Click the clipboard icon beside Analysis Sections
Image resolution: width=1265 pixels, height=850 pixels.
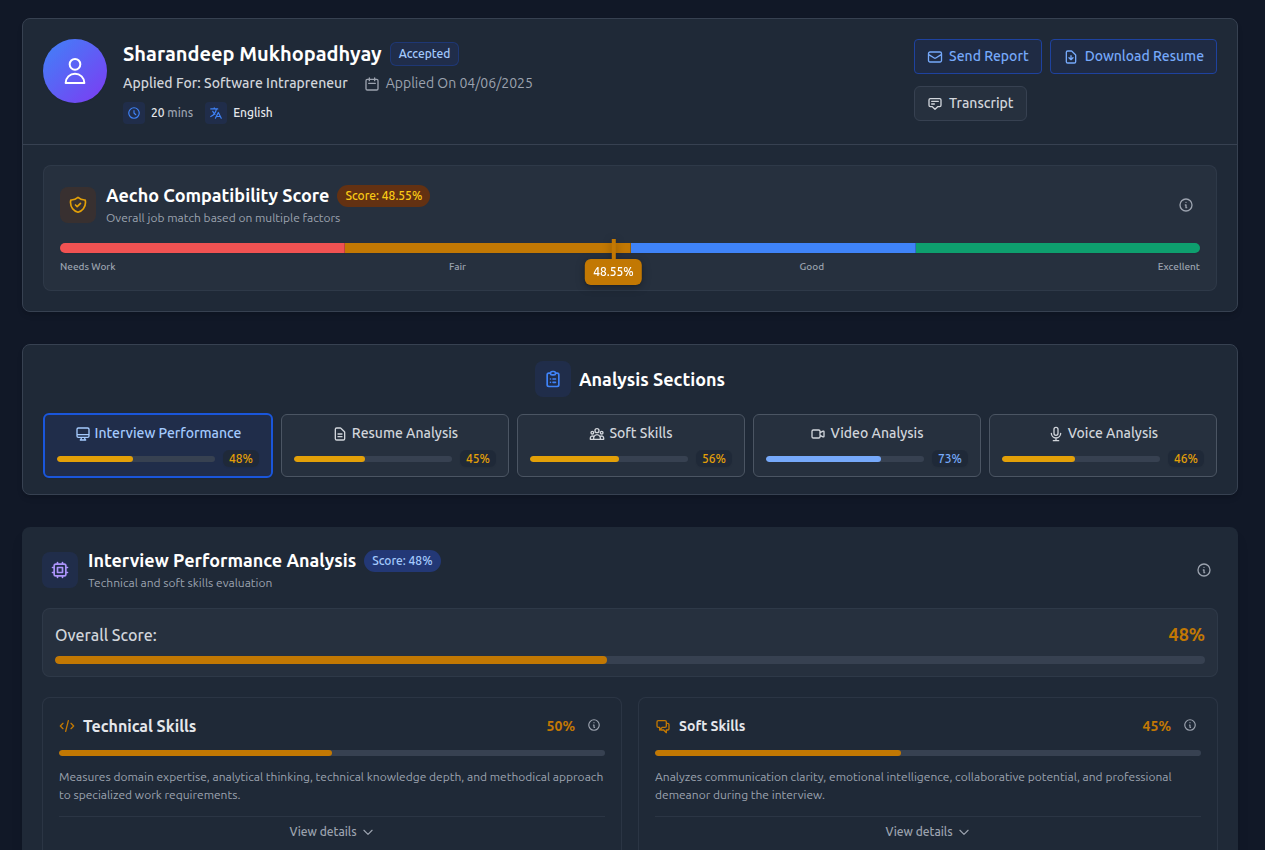point(553,380)
